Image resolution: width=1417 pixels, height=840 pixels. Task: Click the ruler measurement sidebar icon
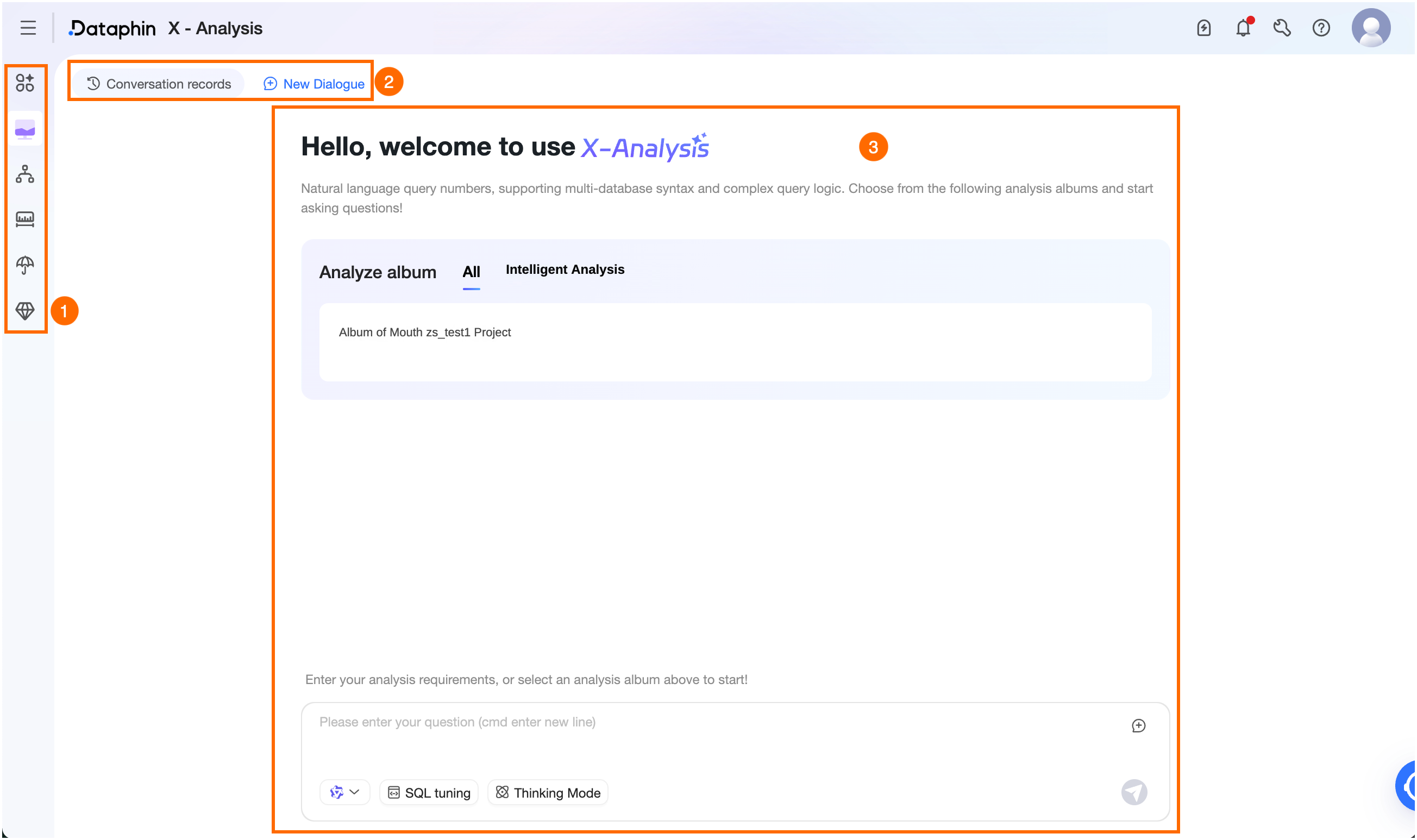(x=25, y=219)
